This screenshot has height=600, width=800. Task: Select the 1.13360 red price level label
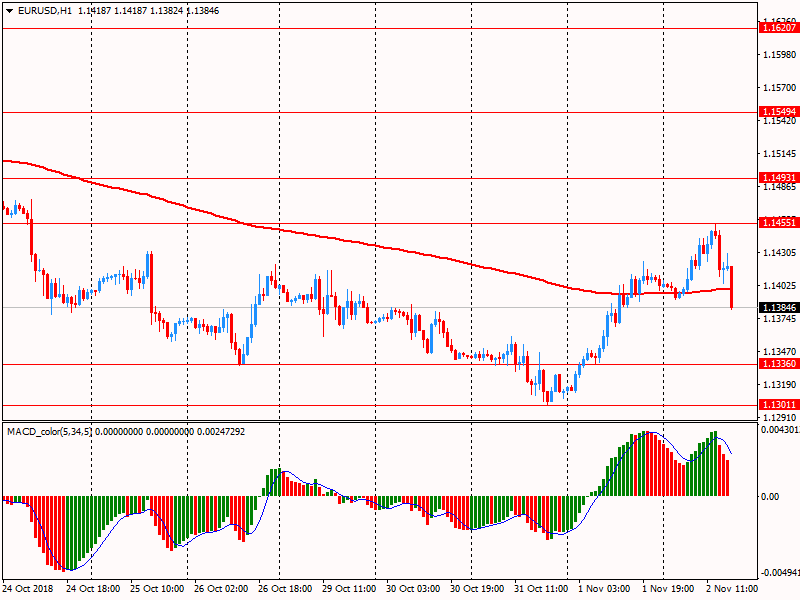point(779,363)
